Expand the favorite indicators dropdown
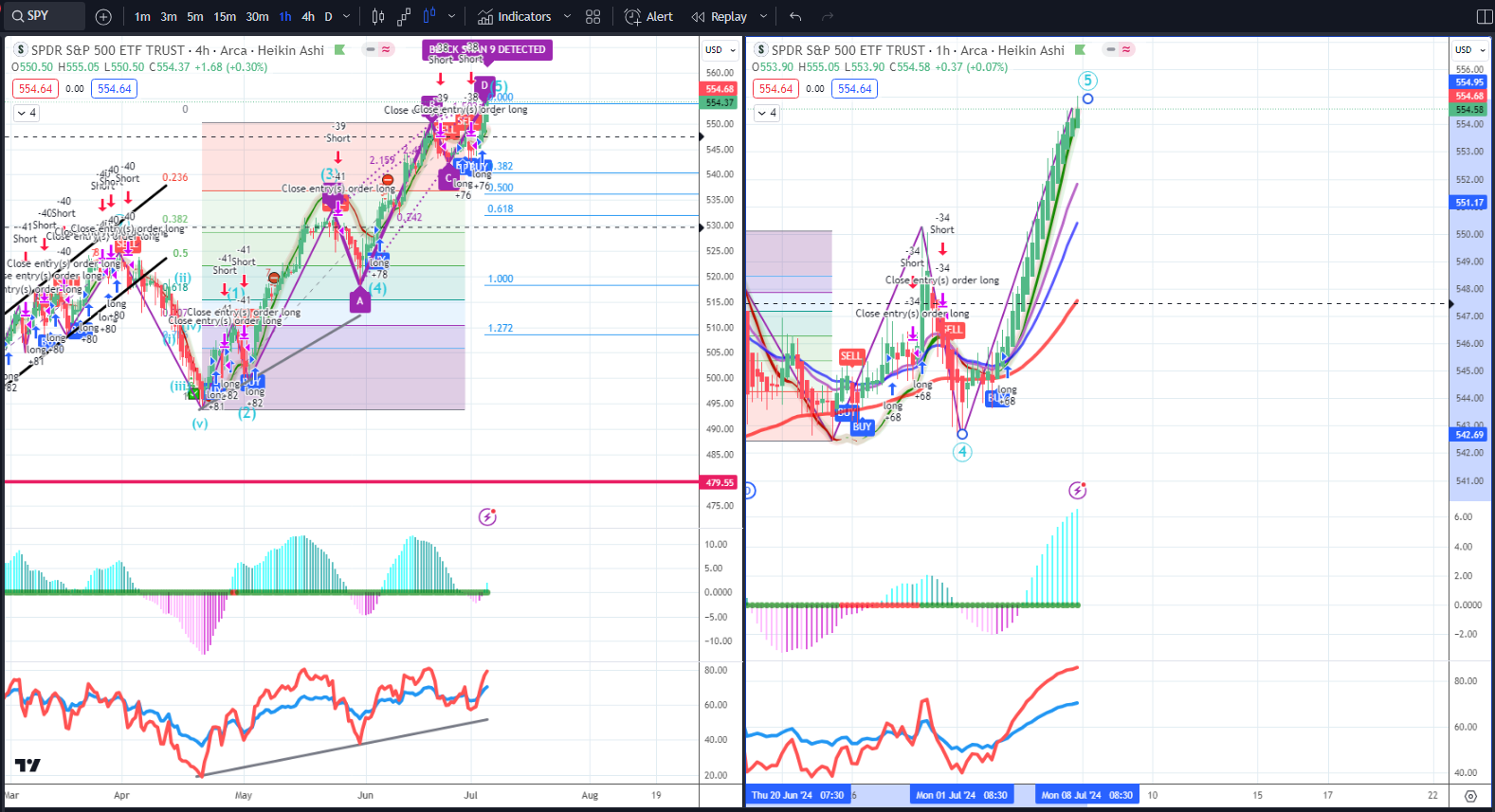 (x=568, y=17)
